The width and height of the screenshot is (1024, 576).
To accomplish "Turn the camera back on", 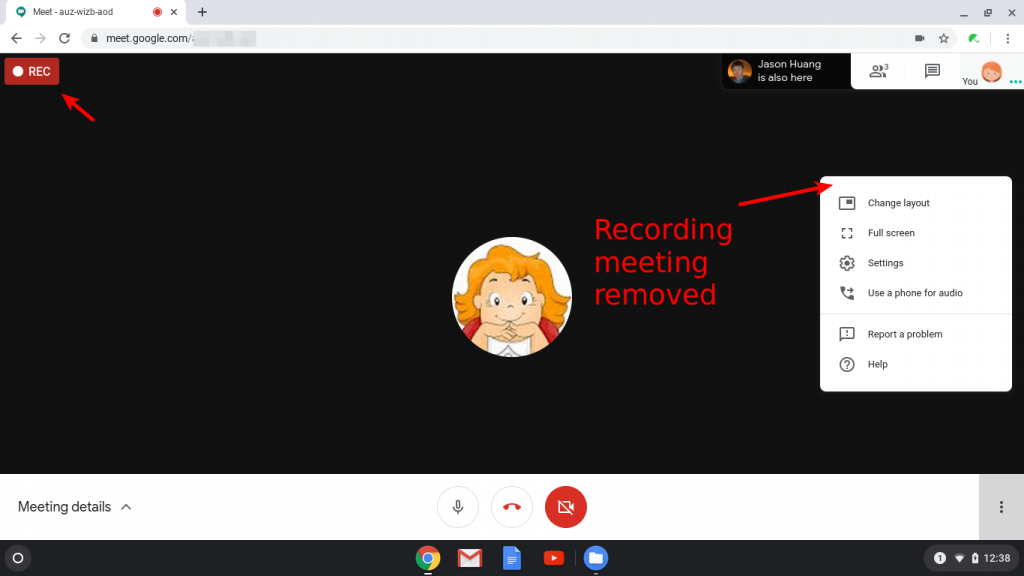I will click(566, 507).
